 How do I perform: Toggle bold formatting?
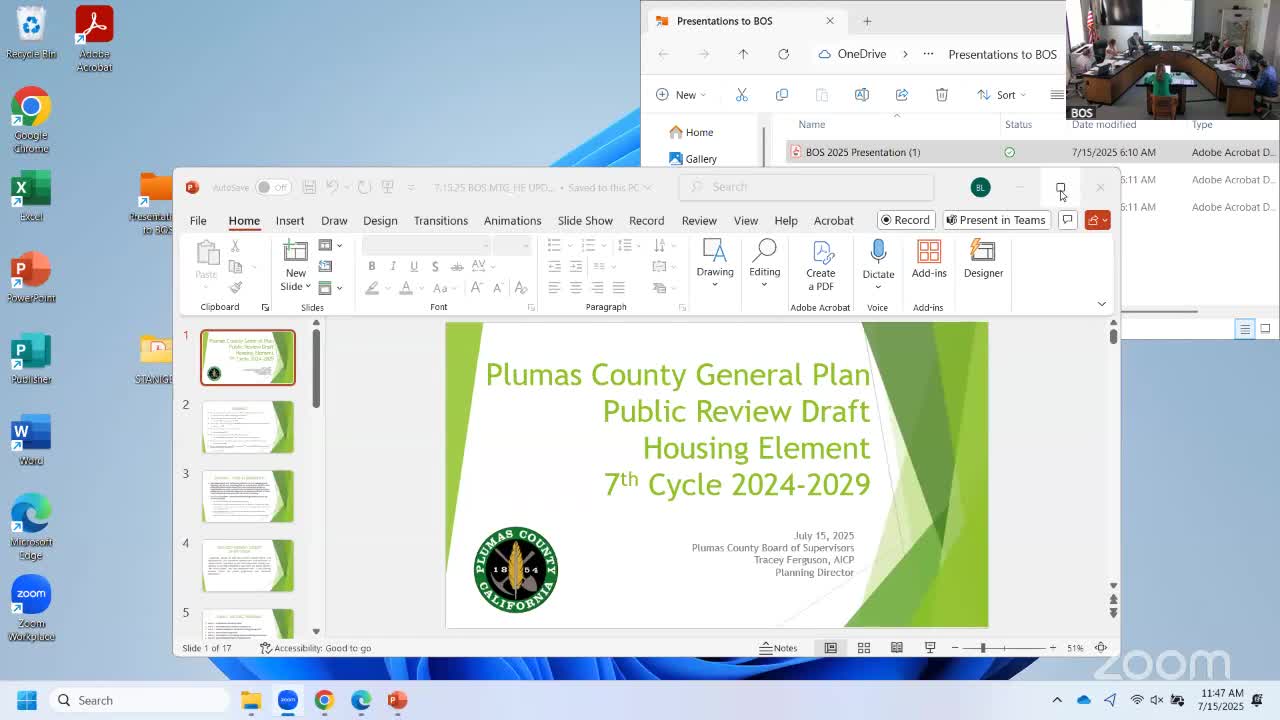(x=371, y=266)
